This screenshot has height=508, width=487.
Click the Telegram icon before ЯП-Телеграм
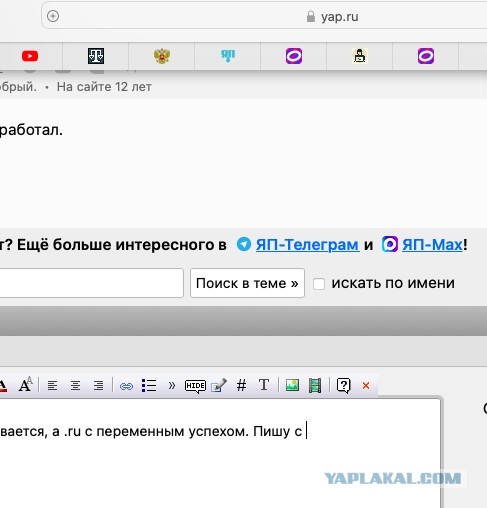(244, 244)
